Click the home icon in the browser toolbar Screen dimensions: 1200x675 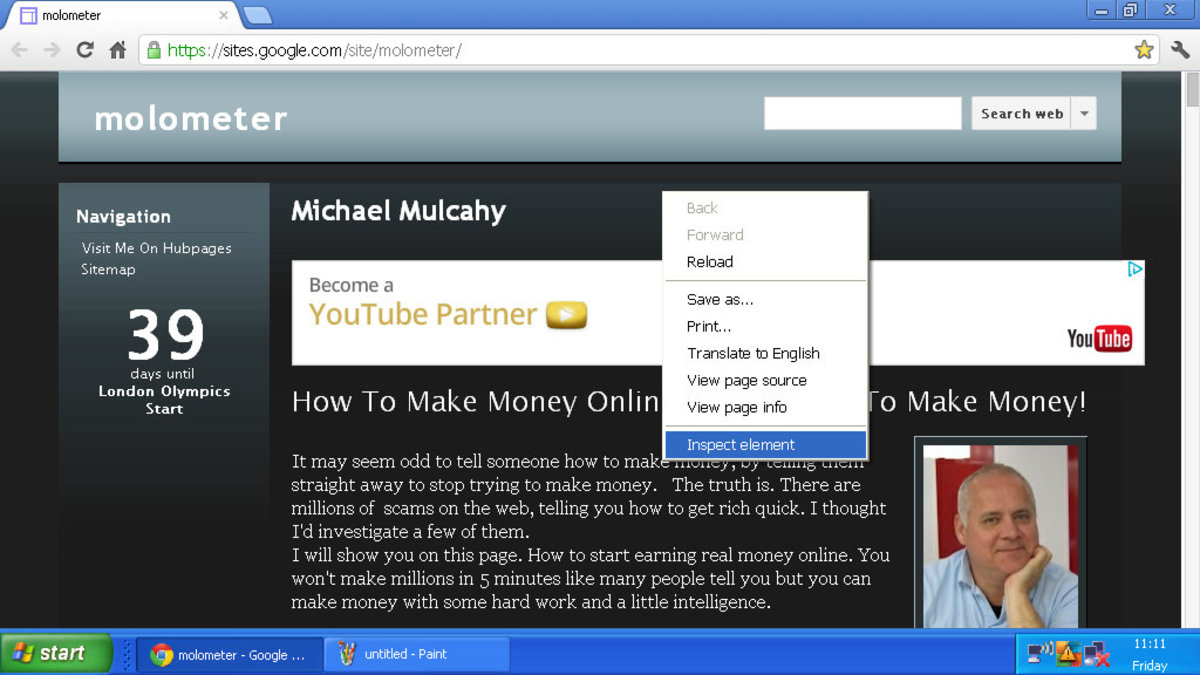coord(118,47)
